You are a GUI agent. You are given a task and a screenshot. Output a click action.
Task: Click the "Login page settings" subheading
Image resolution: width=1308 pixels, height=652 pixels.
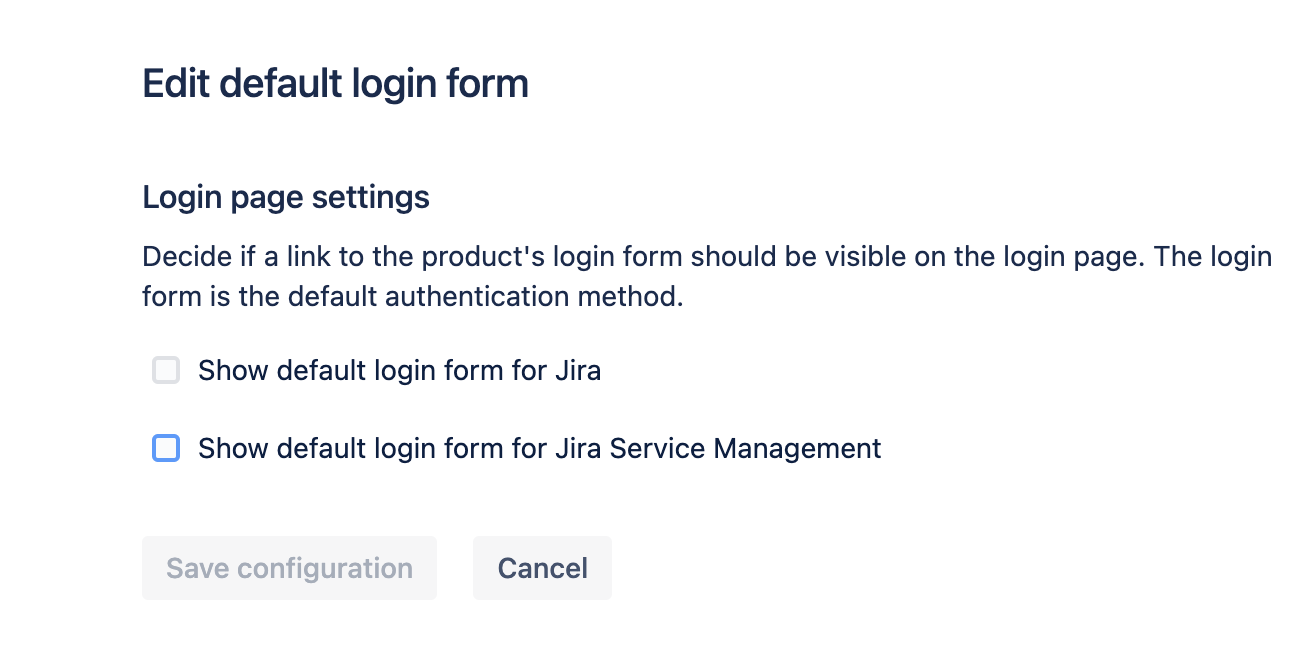(286, 197)
